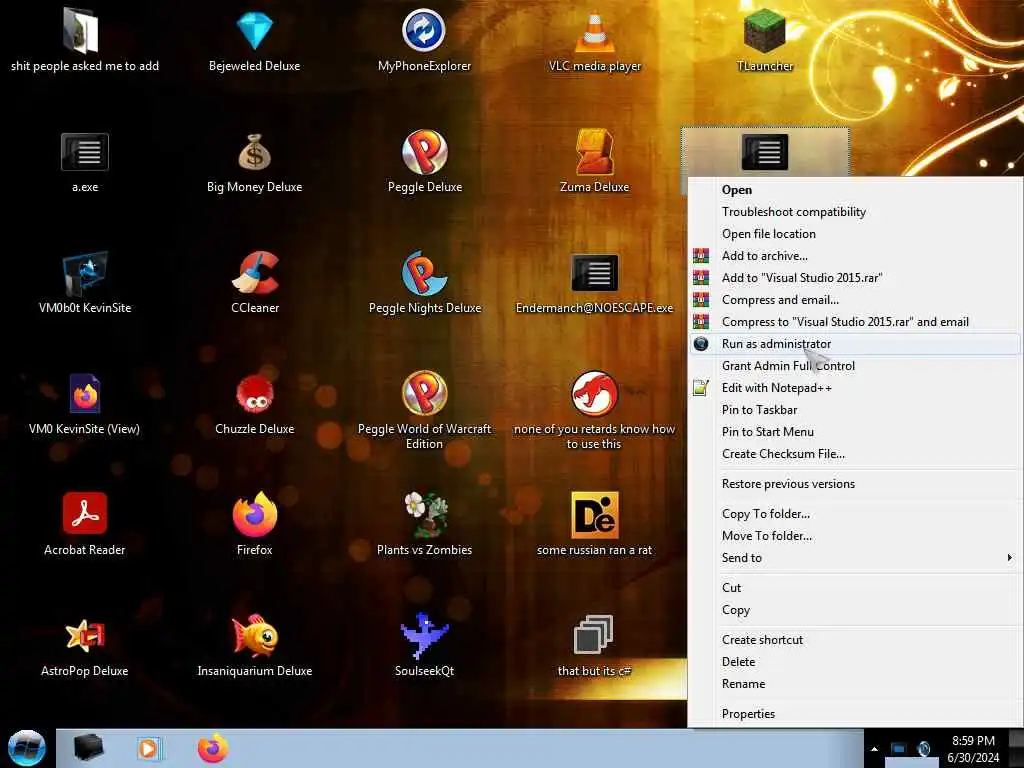Choose Properties in the context menu

coord(856,714)
